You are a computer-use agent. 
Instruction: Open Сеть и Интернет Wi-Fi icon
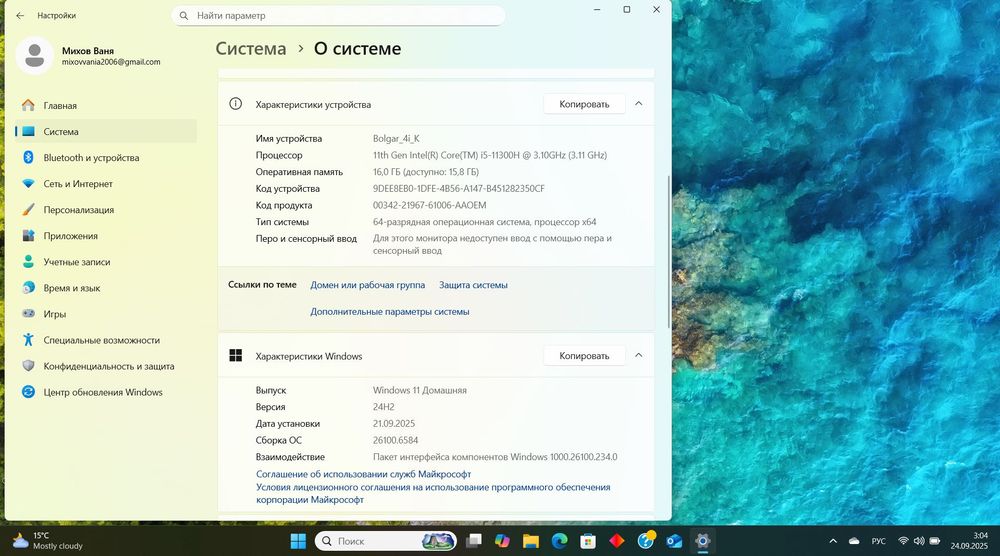[x=28, y=184]
